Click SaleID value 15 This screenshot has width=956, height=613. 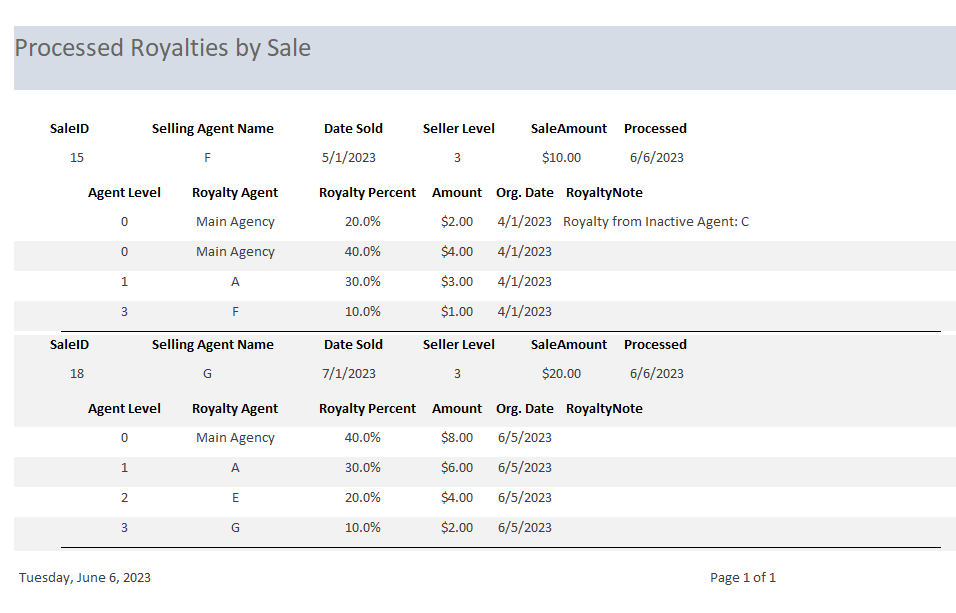tap(77, 157)
